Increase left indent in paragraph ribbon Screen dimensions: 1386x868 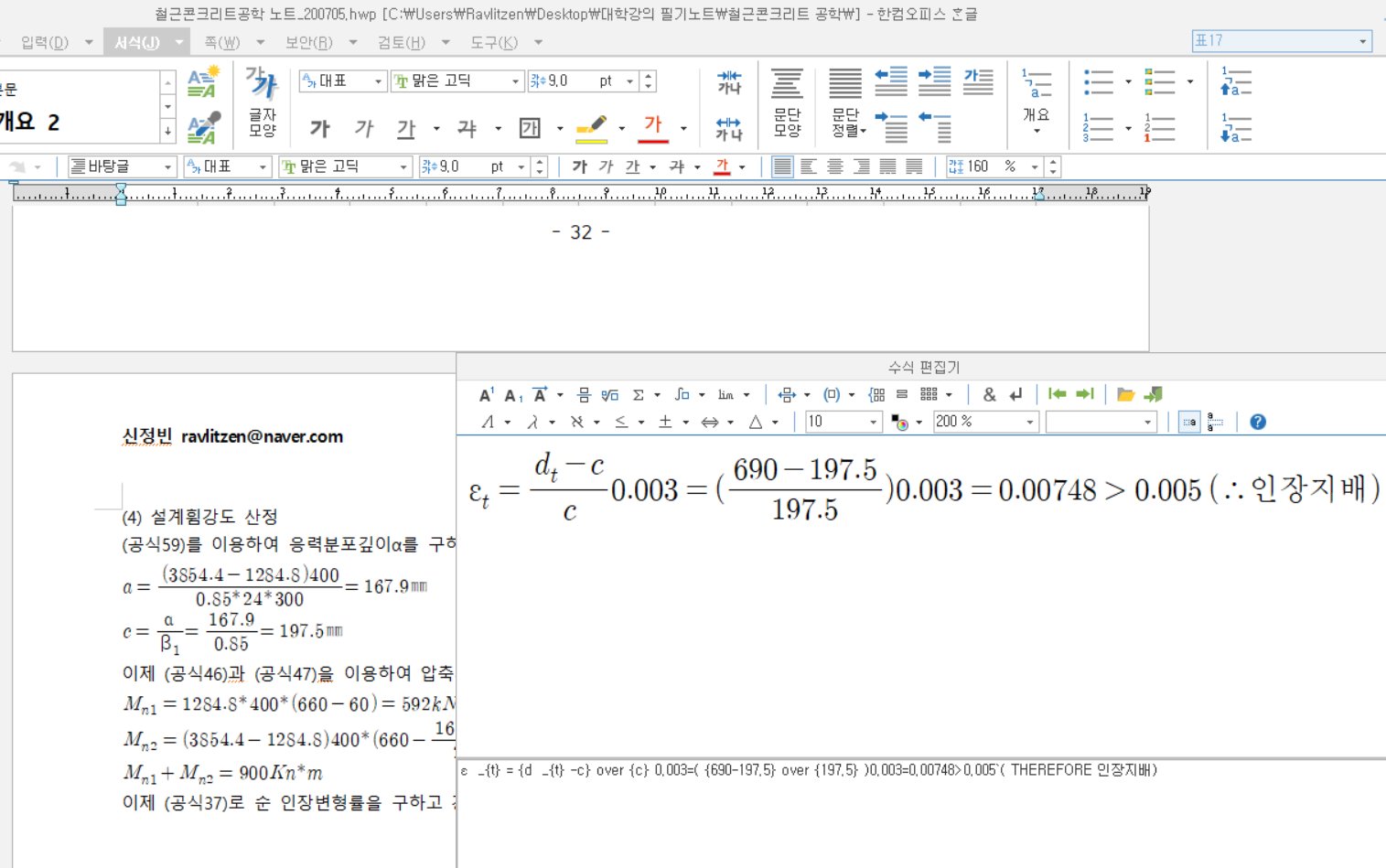pyautogui.click(x=934, y=81)
